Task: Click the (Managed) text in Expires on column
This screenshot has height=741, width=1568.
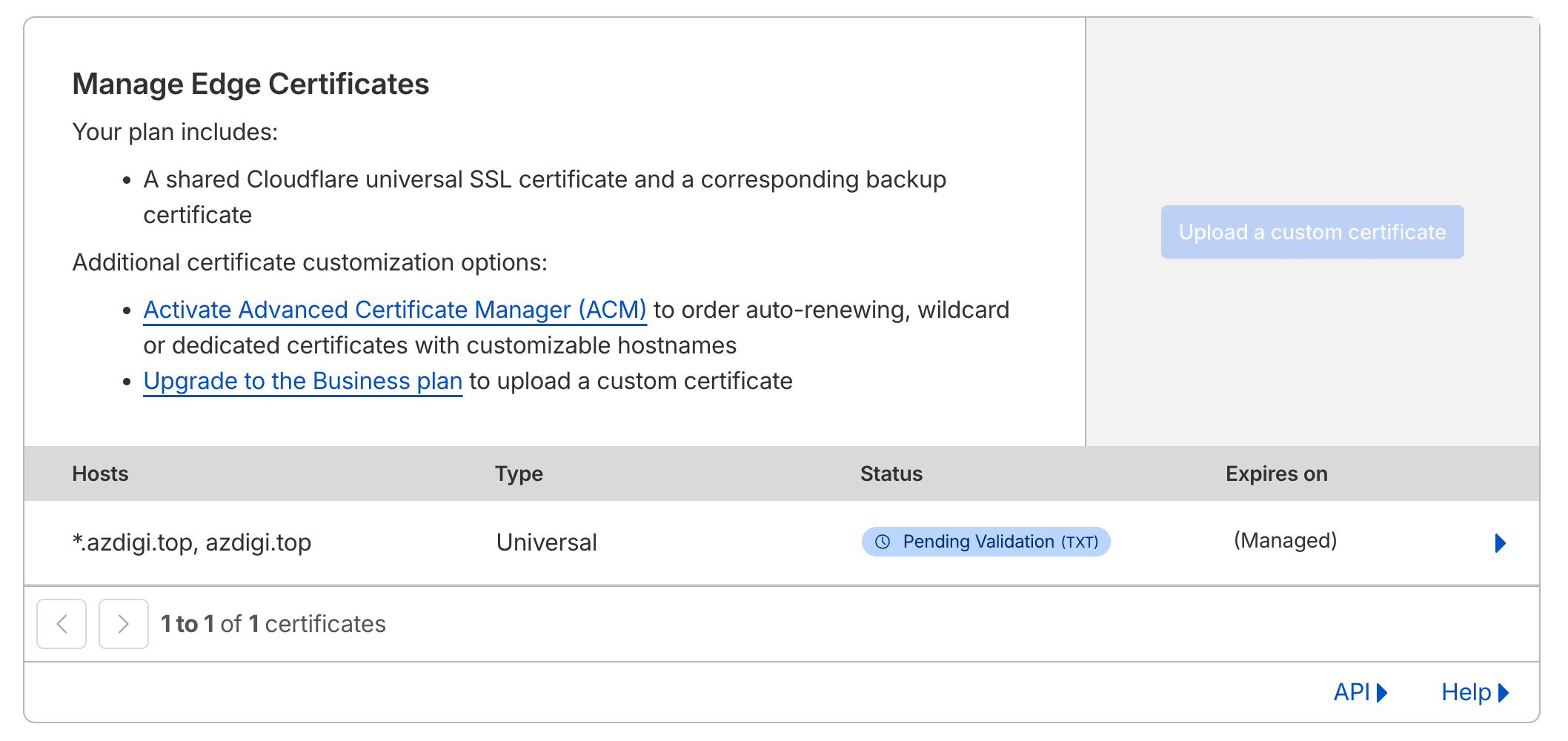Action: (x=1286, y=542)
